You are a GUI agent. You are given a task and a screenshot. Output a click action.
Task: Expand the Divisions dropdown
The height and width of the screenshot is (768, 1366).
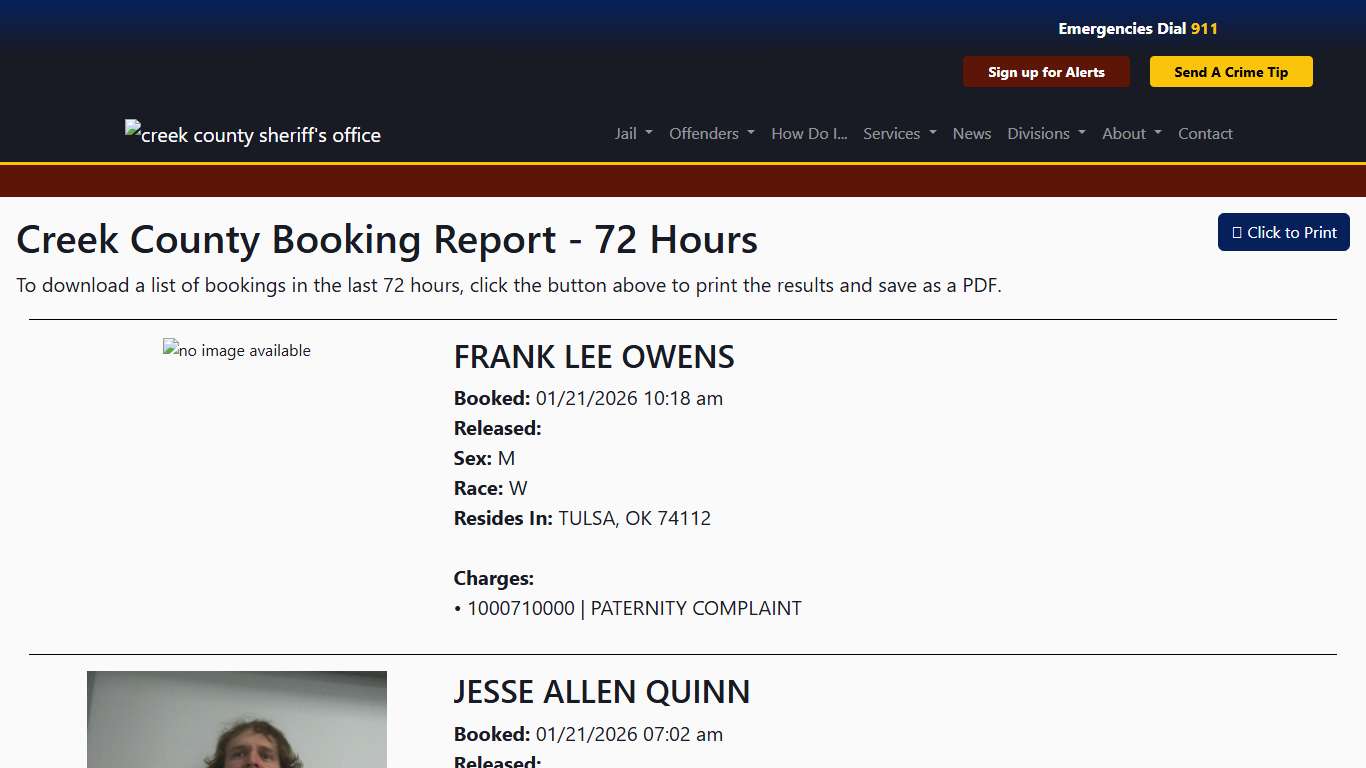tap(1045, 133)
